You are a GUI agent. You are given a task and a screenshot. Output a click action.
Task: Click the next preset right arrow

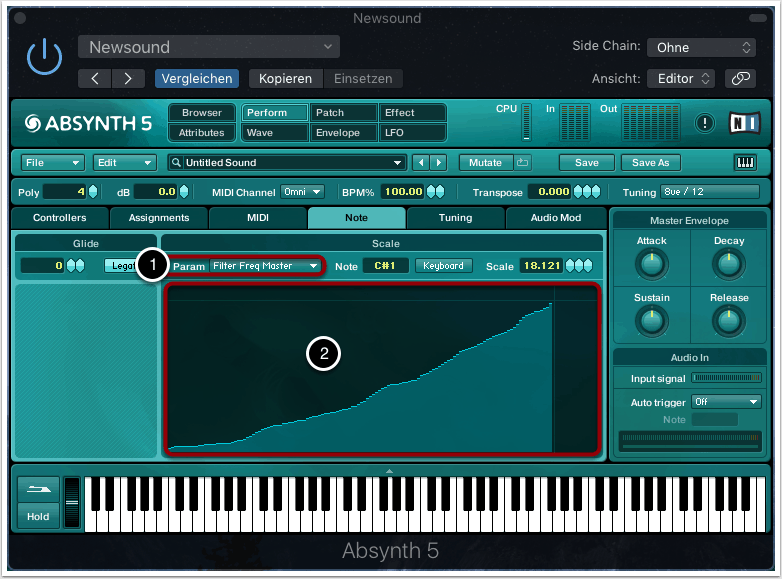(127, 78)
